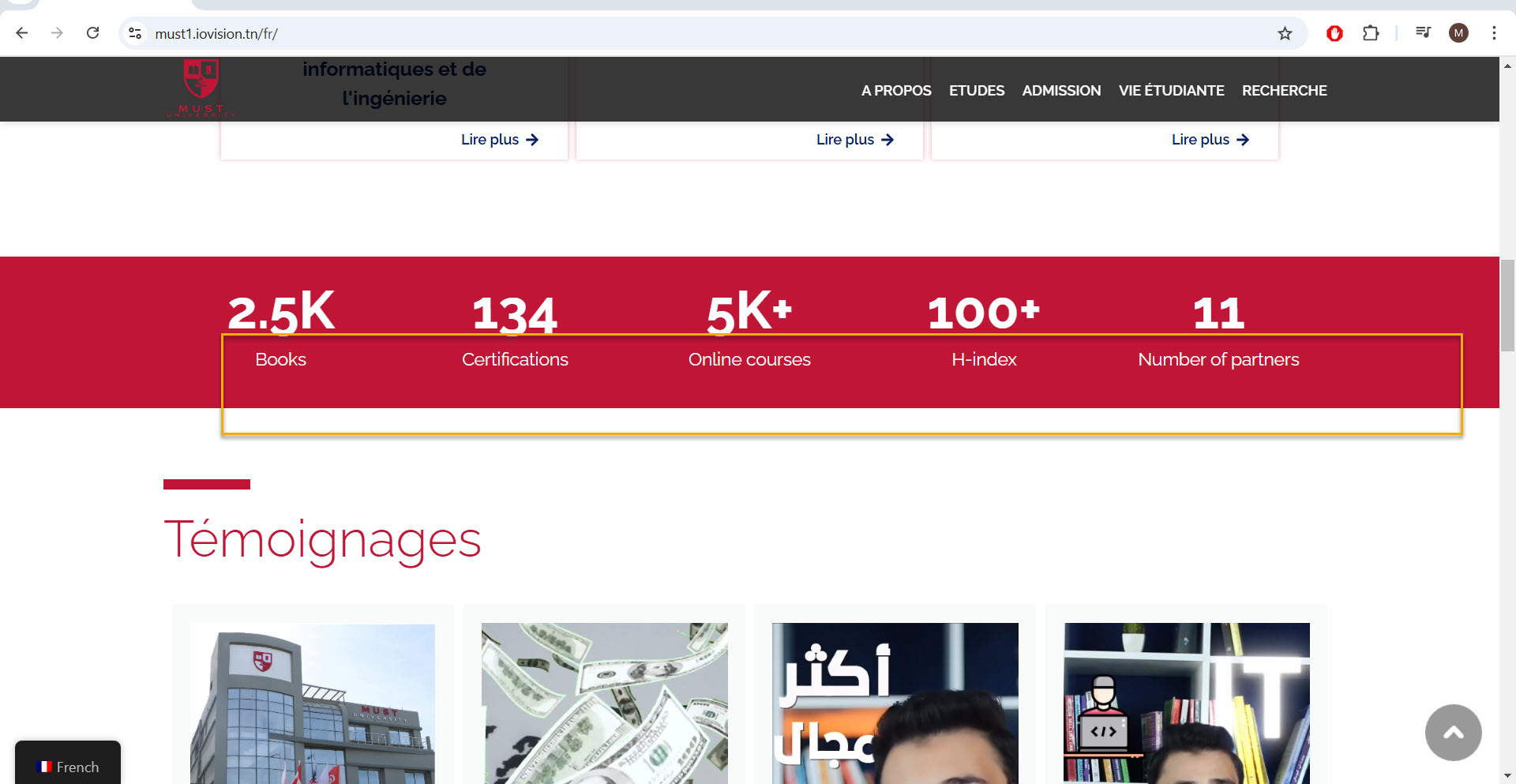The width and height of the screenshot is (1516, 784).
Task: Open the Extensions puzzle icon
Action: (x=1371, y=33)
